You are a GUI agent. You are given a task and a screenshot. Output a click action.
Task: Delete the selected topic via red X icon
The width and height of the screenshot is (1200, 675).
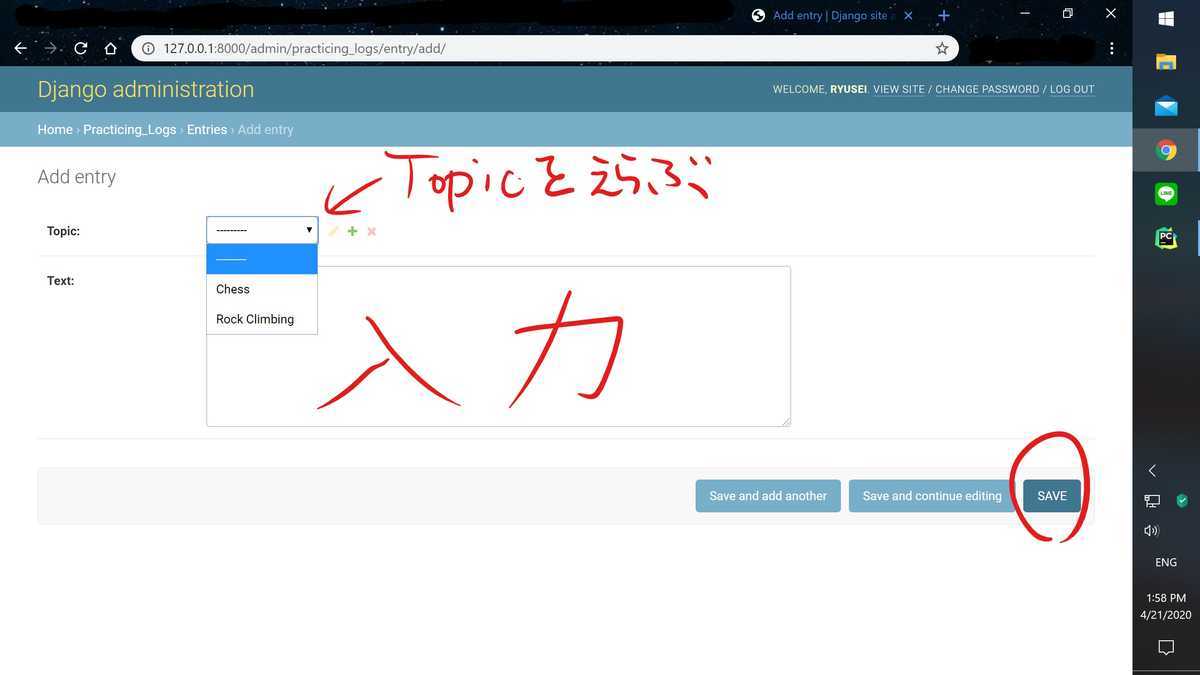pos(371,230)
